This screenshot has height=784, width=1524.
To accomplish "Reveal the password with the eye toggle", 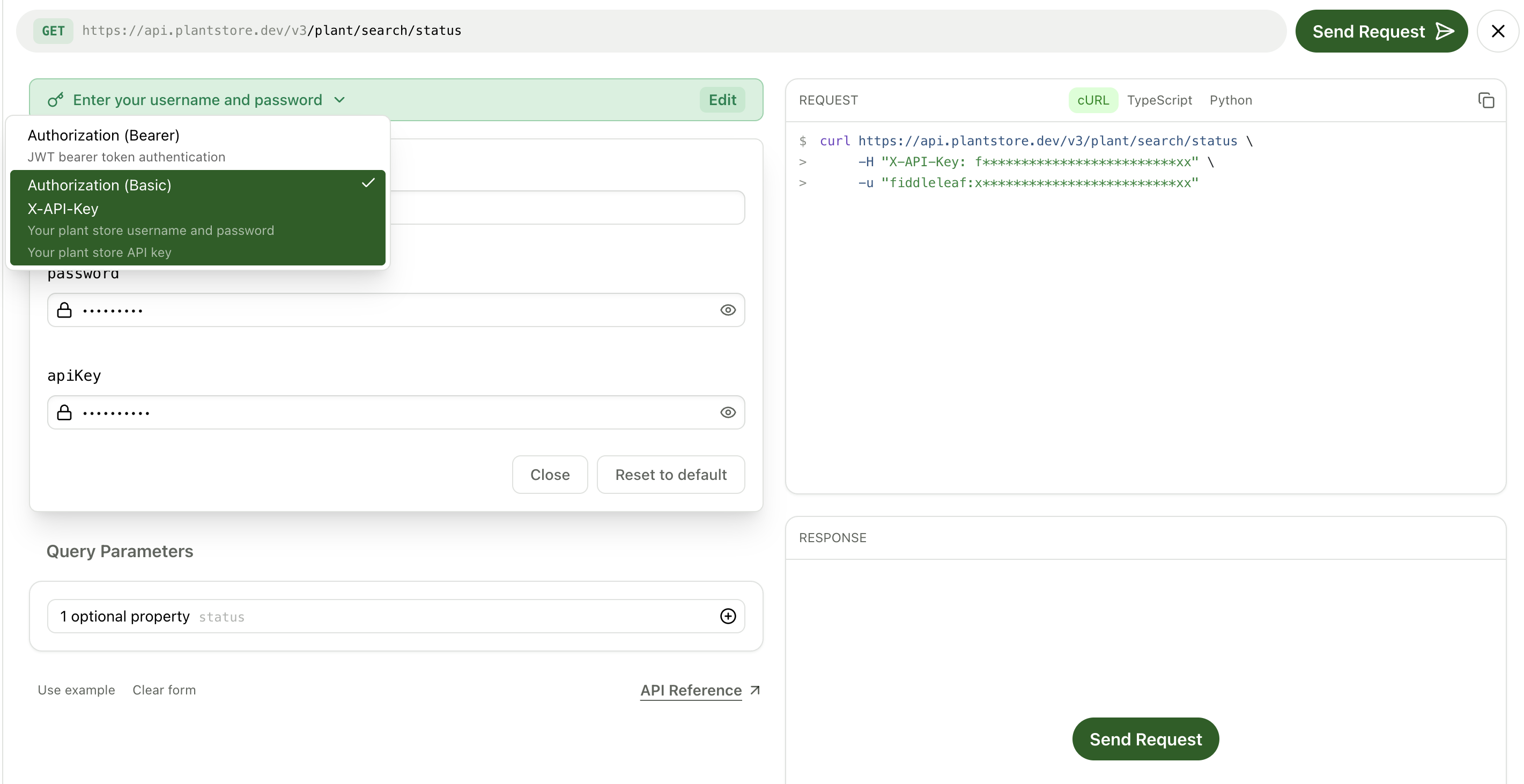I will point(728,309).
